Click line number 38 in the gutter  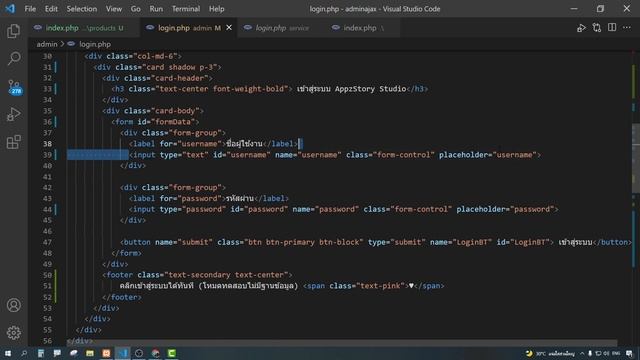click(47, 144)
